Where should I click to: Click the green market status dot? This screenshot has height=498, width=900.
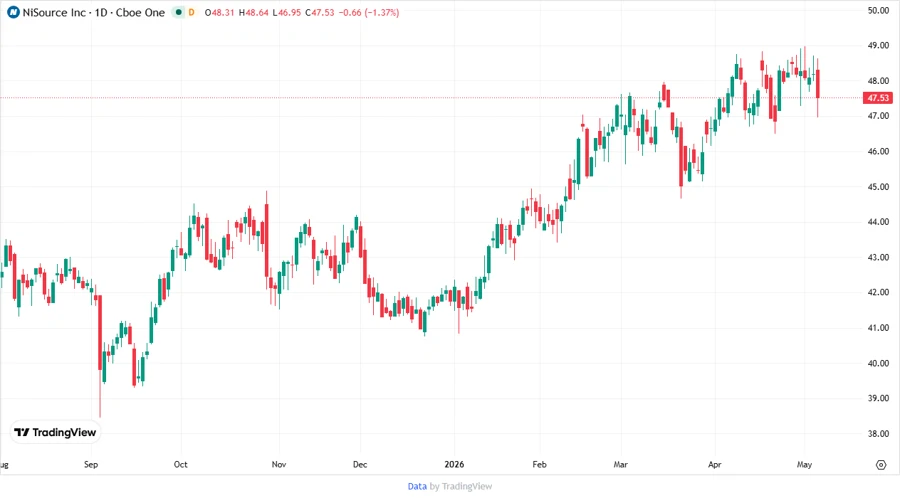pyautogui.click(x=179, y=12)
